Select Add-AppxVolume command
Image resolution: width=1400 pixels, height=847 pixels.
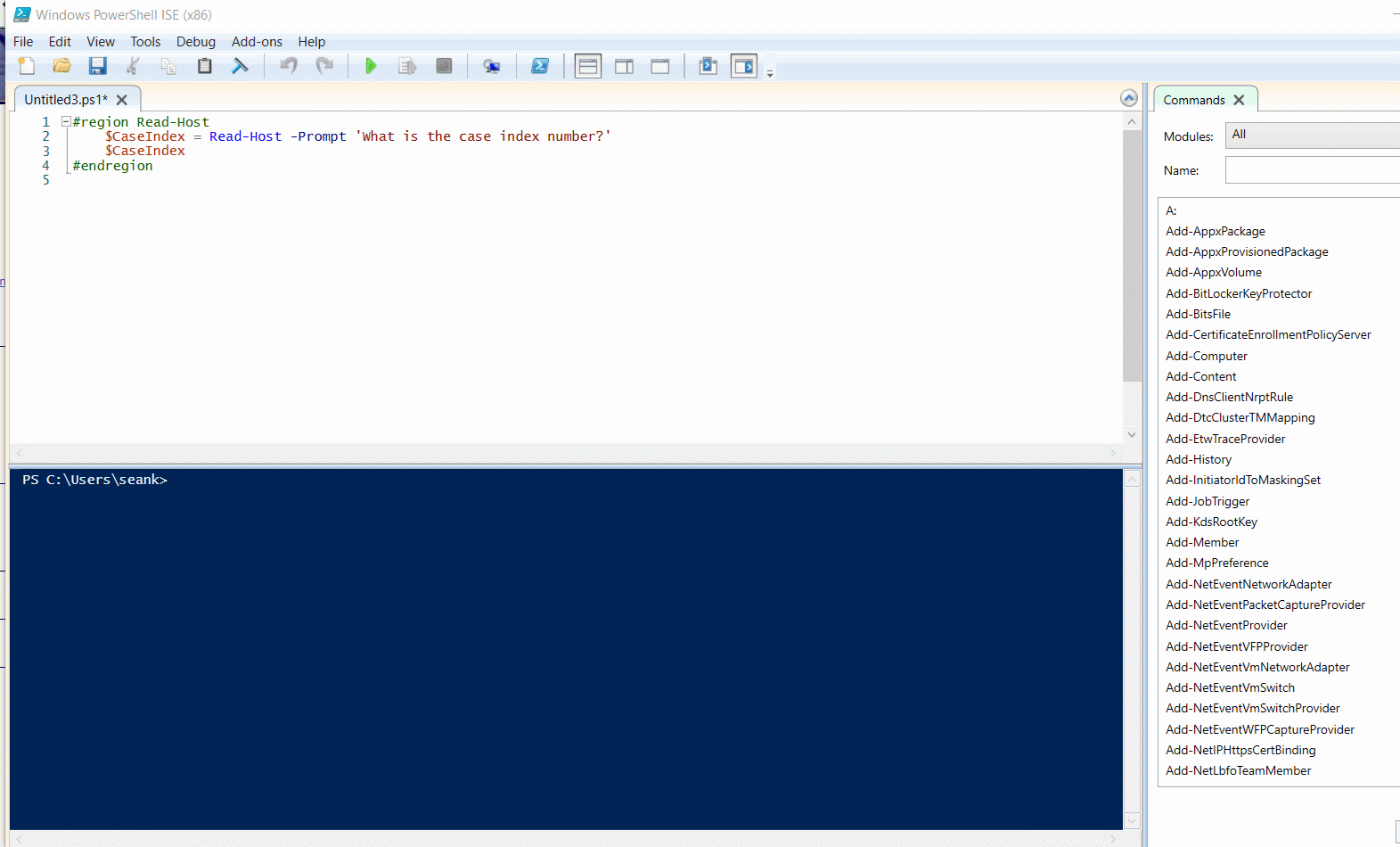1214,272
